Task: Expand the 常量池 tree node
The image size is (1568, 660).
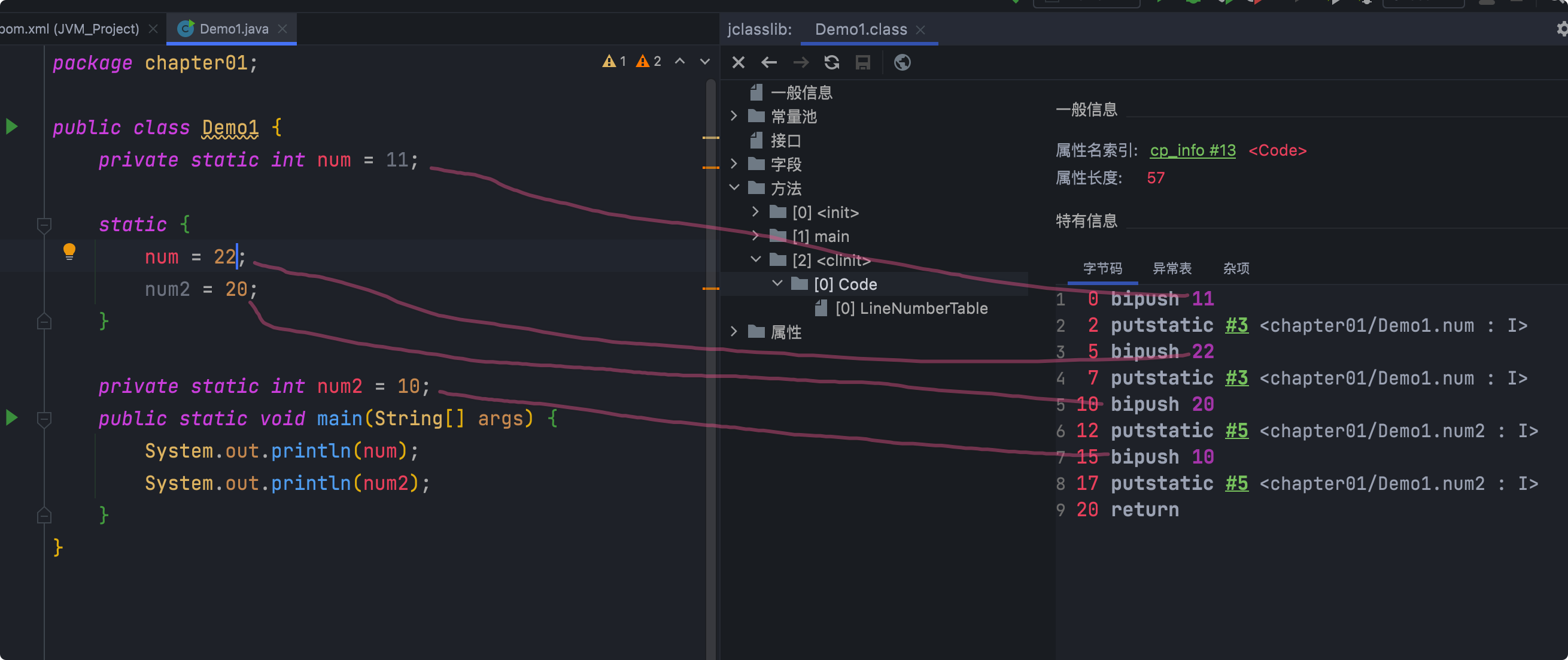Action: coord(734,116)
